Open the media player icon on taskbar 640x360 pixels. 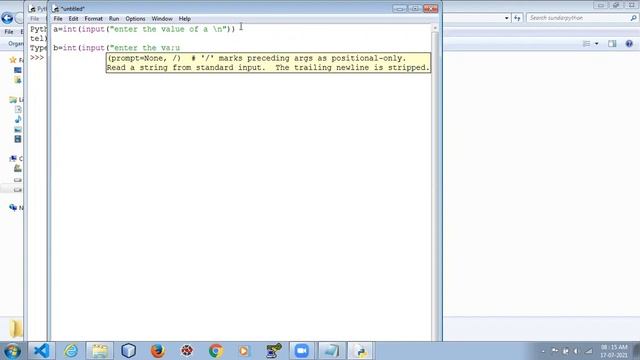point(244,351)
